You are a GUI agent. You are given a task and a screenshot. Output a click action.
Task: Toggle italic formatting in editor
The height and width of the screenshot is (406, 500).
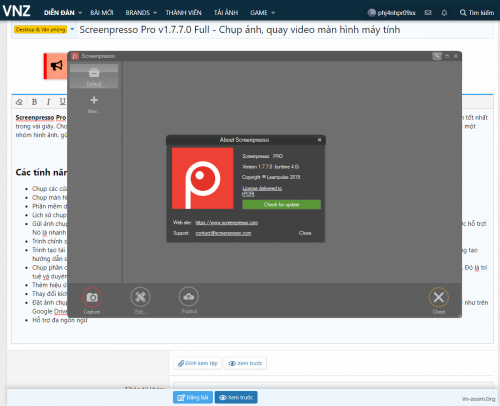point(49,102)
